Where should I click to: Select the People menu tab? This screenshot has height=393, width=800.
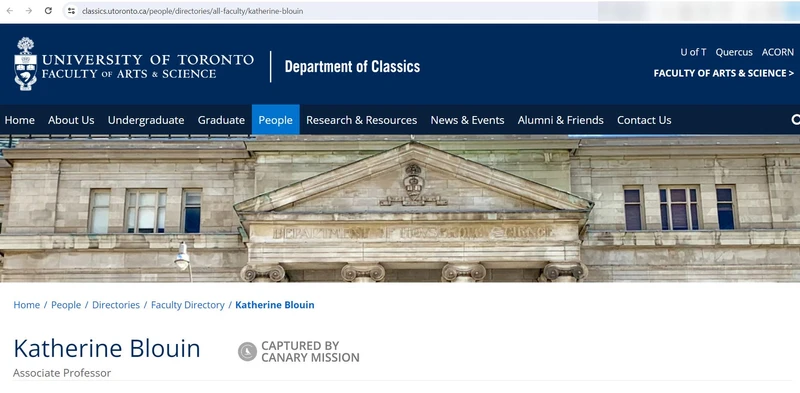click(x=276, y=120)
